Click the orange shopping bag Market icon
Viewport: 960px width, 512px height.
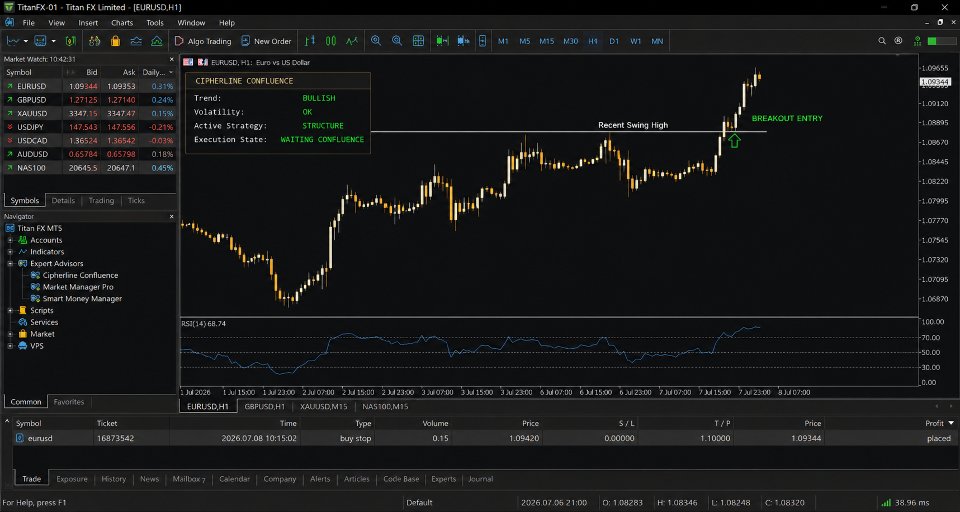coord(115,41)
